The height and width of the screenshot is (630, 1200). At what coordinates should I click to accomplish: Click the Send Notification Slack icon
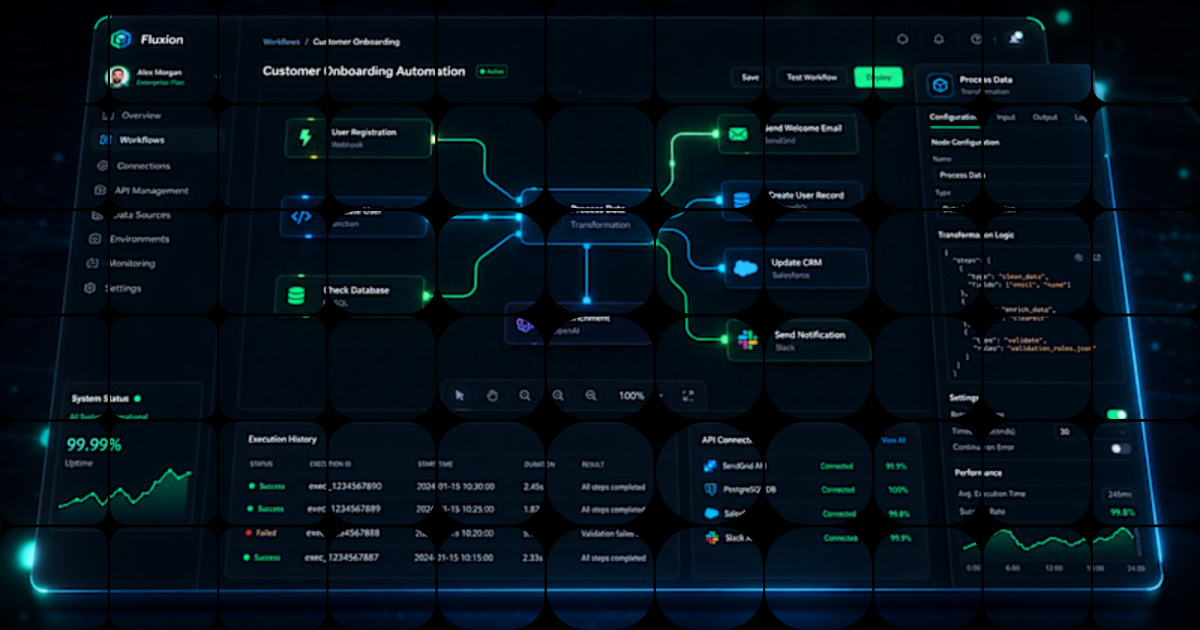[747, 340]
